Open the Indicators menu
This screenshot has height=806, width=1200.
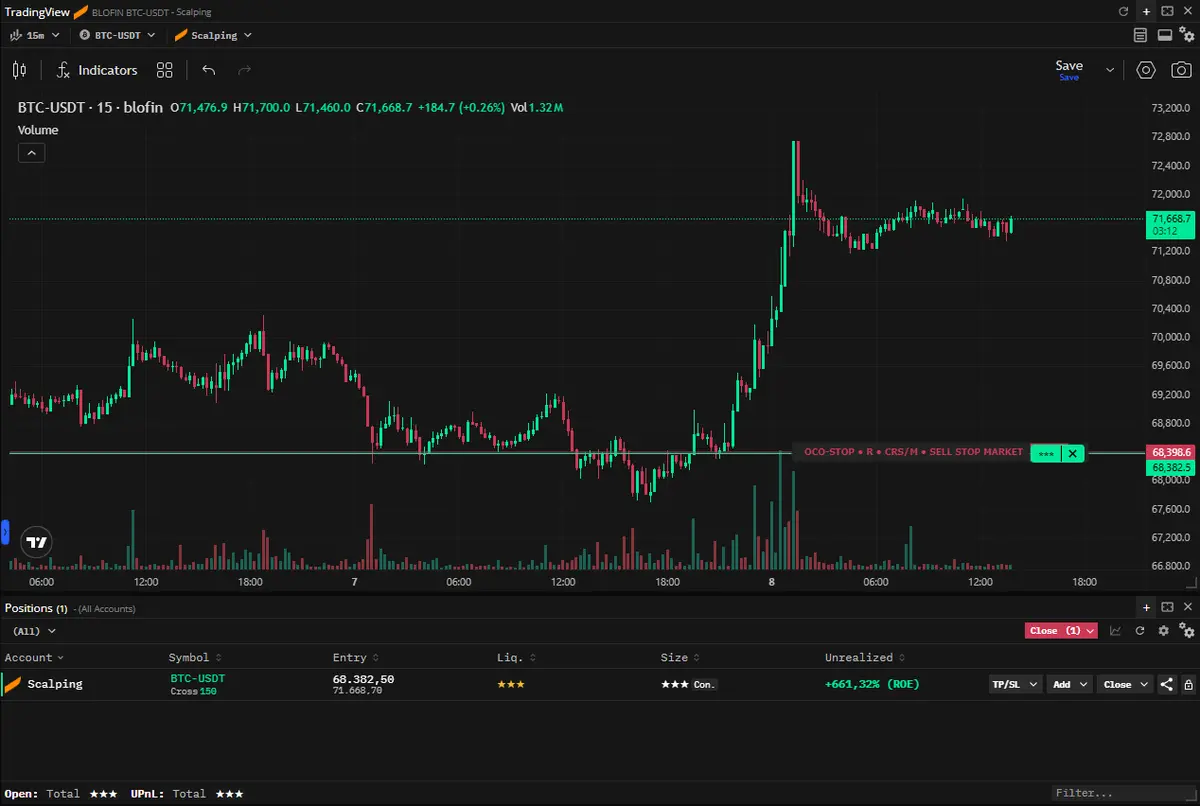(x=97, y=70)
